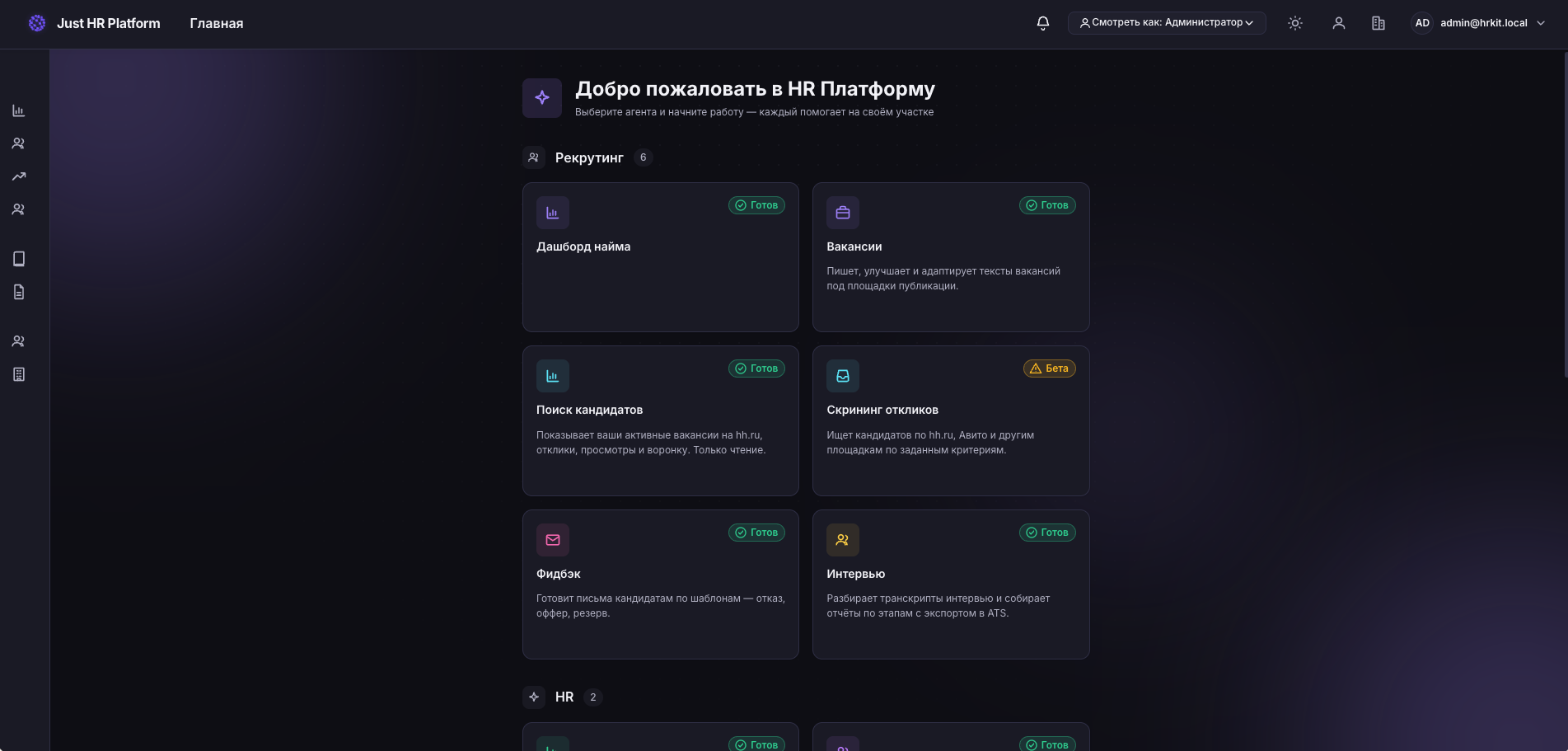Image resolution: width=1568 pixels, height=751 pixels.
Task: Open the book icon in sidebar
Action: pos(19,259)
